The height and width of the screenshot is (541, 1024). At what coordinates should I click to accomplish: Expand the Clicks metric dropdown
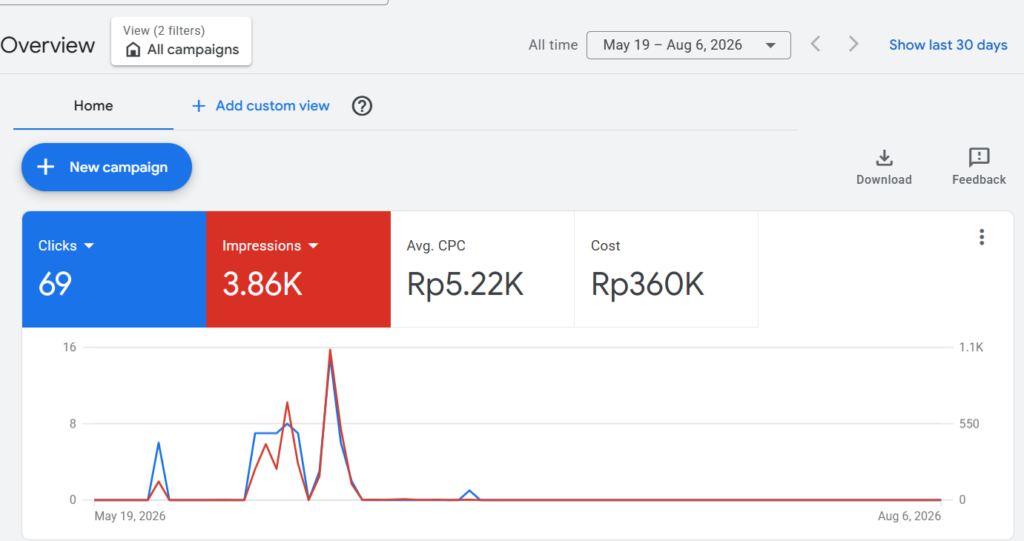89,246
